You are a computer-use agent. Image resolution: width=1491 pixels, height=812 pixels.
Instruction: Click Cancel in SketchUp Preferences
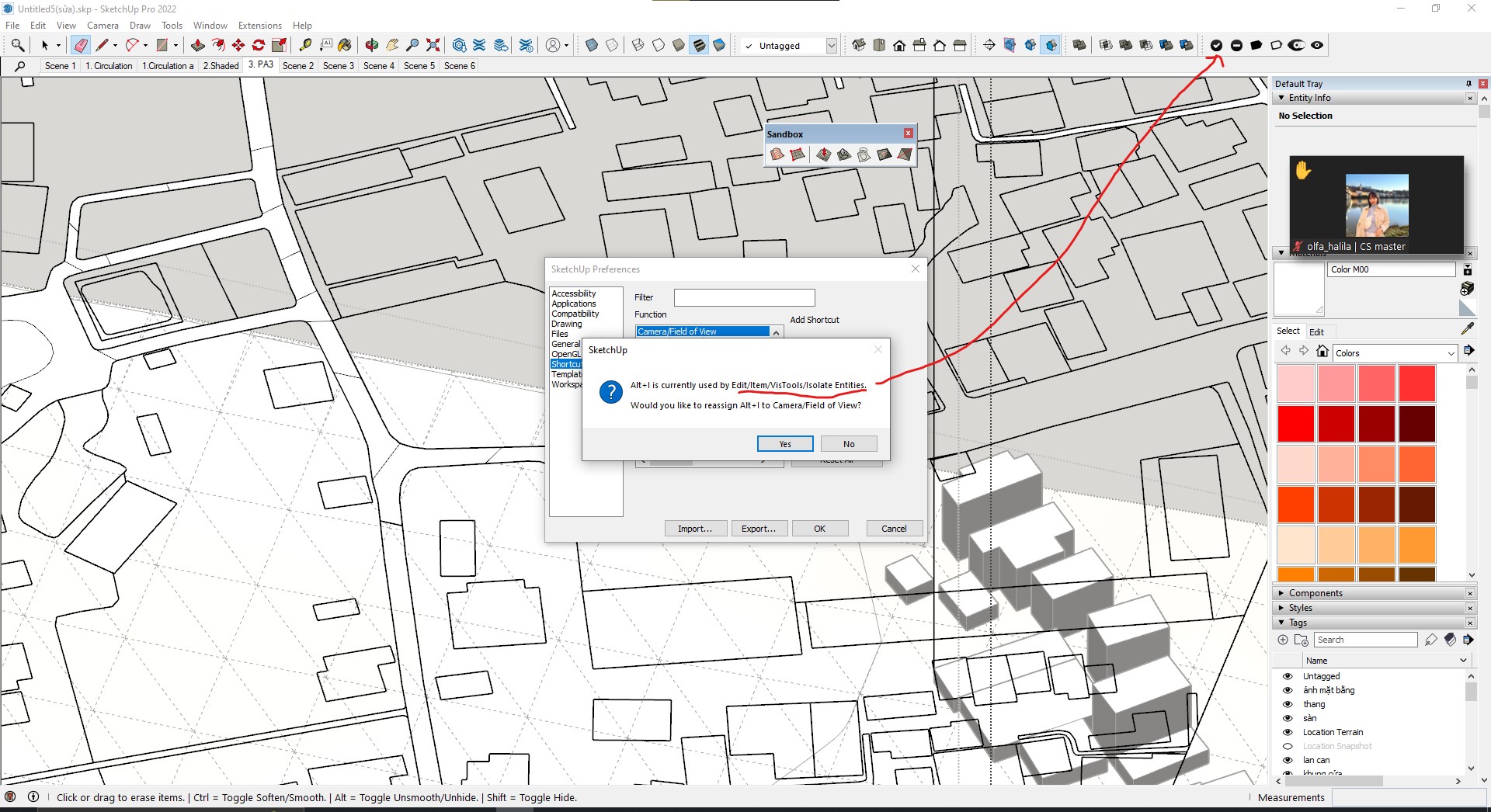(894, 529)
